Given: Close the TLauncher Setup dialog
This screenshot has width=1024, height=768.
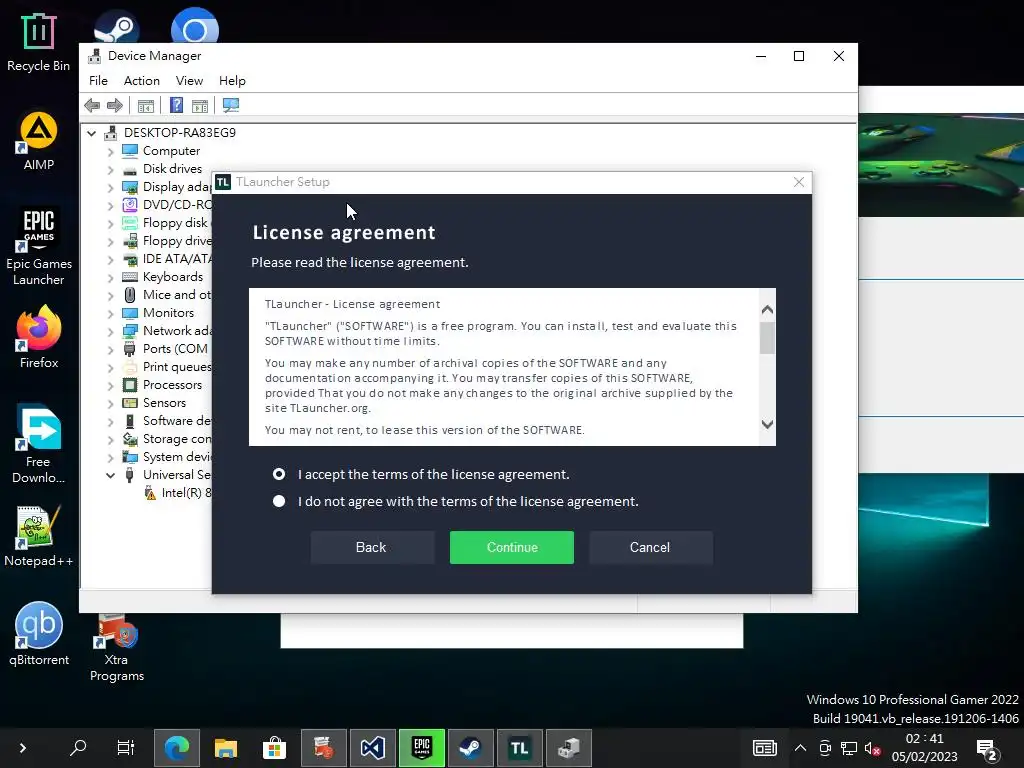Looking at the screenshot, I should (x=798, y=182).
